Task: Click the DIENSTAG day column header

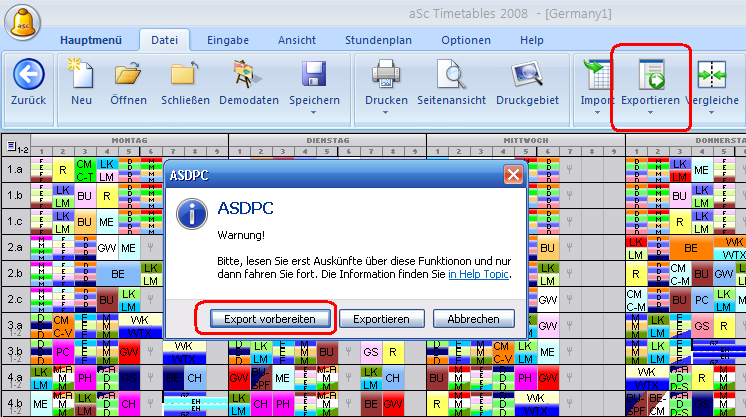Action: click(328, 140)
